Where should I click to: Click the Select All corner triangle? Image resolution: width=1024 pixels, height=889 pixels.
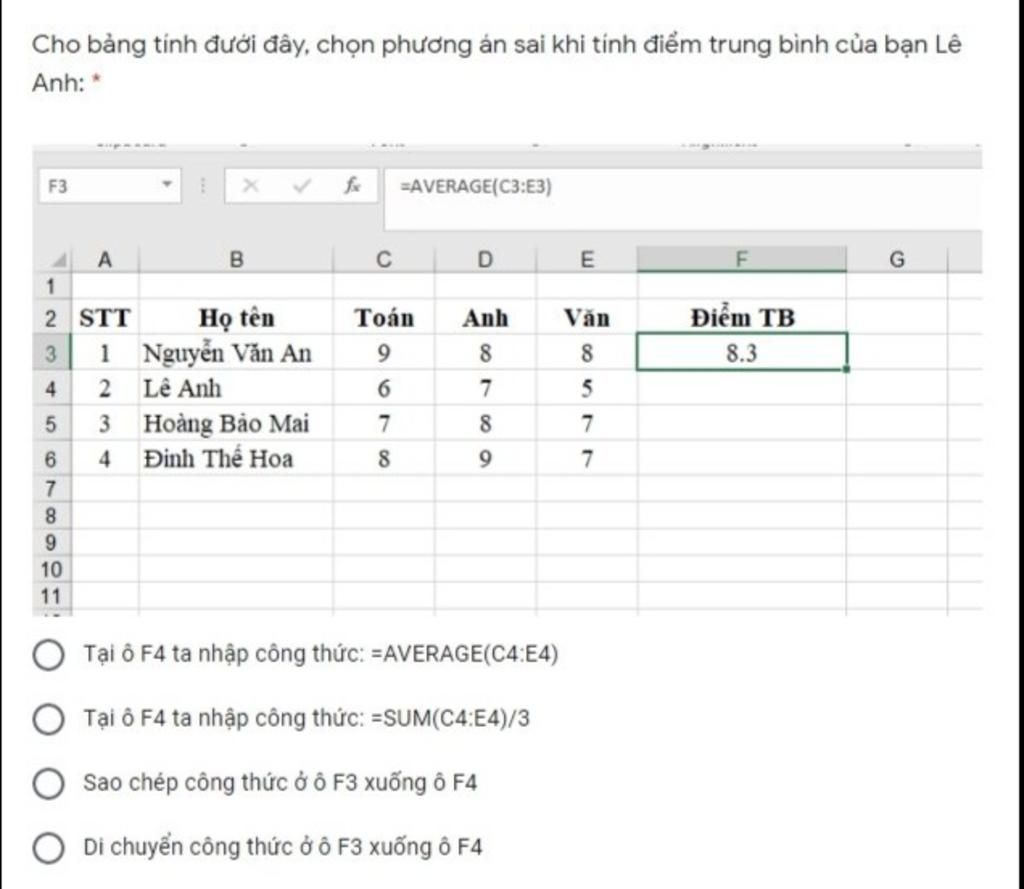point(59,261)
